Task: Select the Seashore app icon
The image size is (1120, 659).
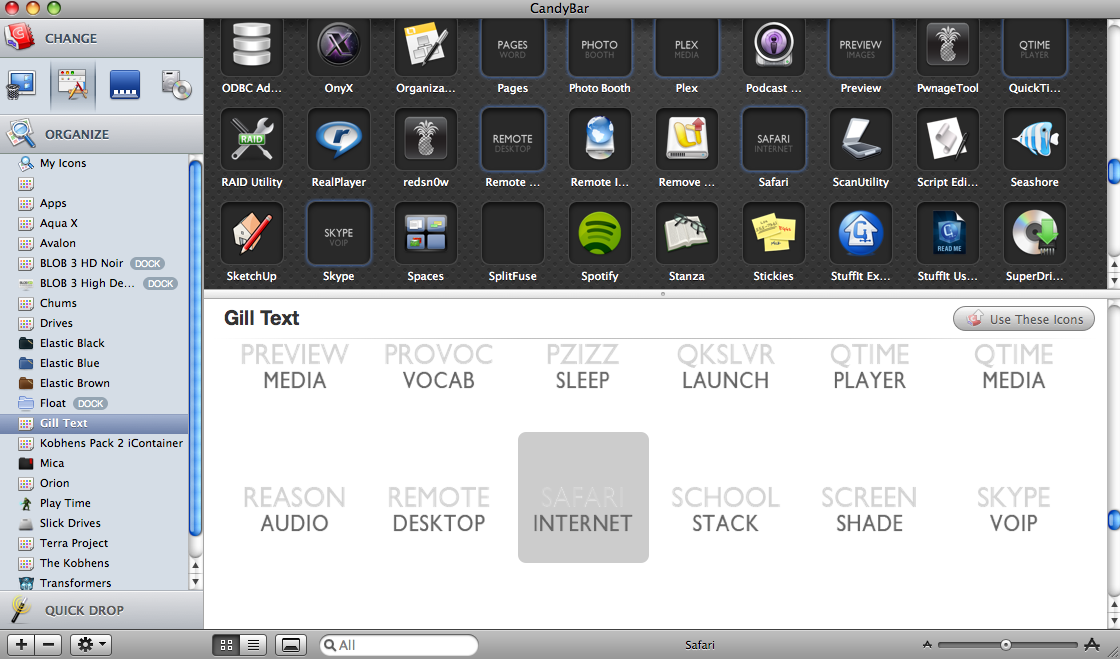Action: [x=1034, y=139]
